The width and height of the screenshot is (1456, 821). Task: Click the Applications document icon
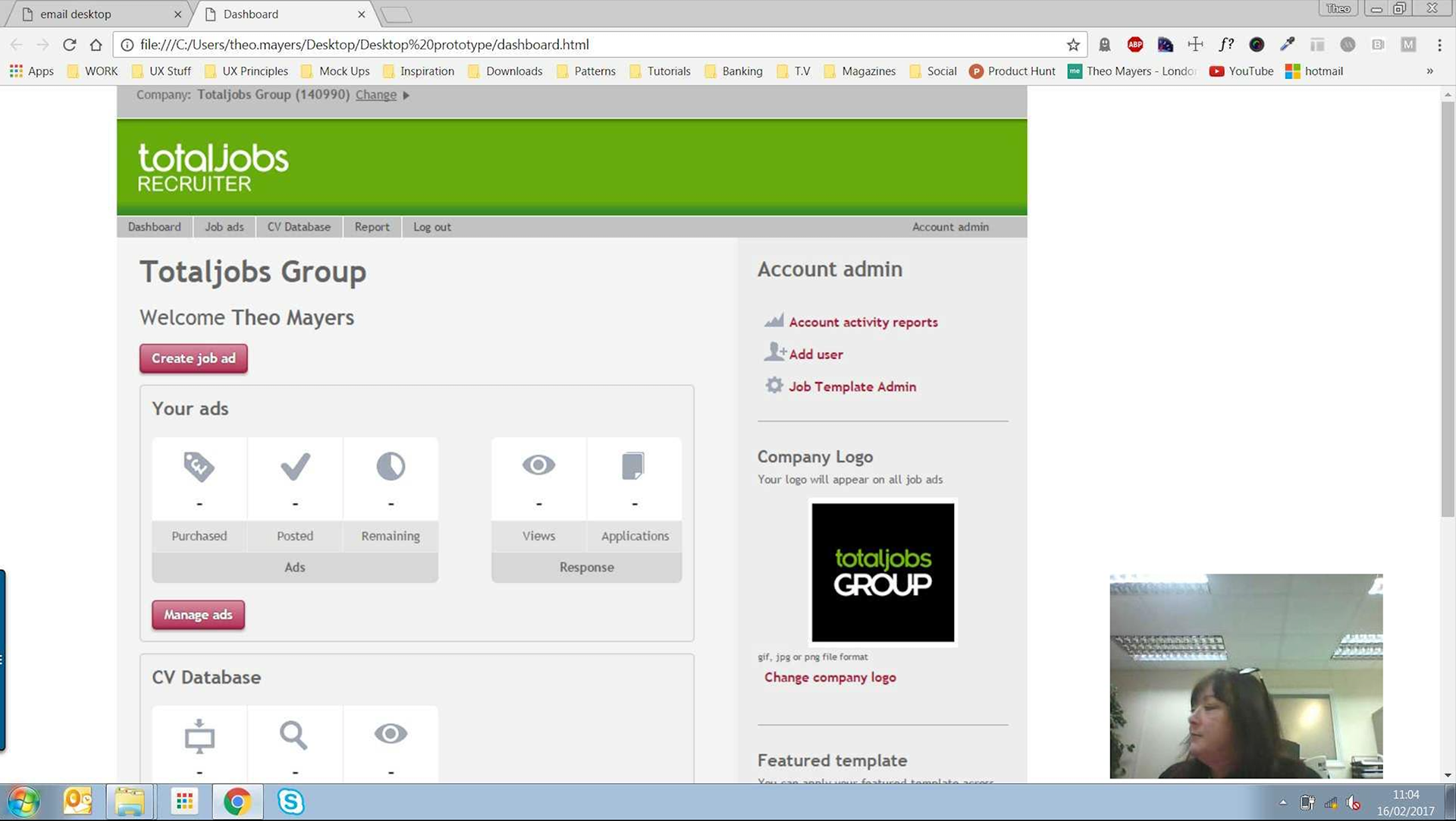633,466
